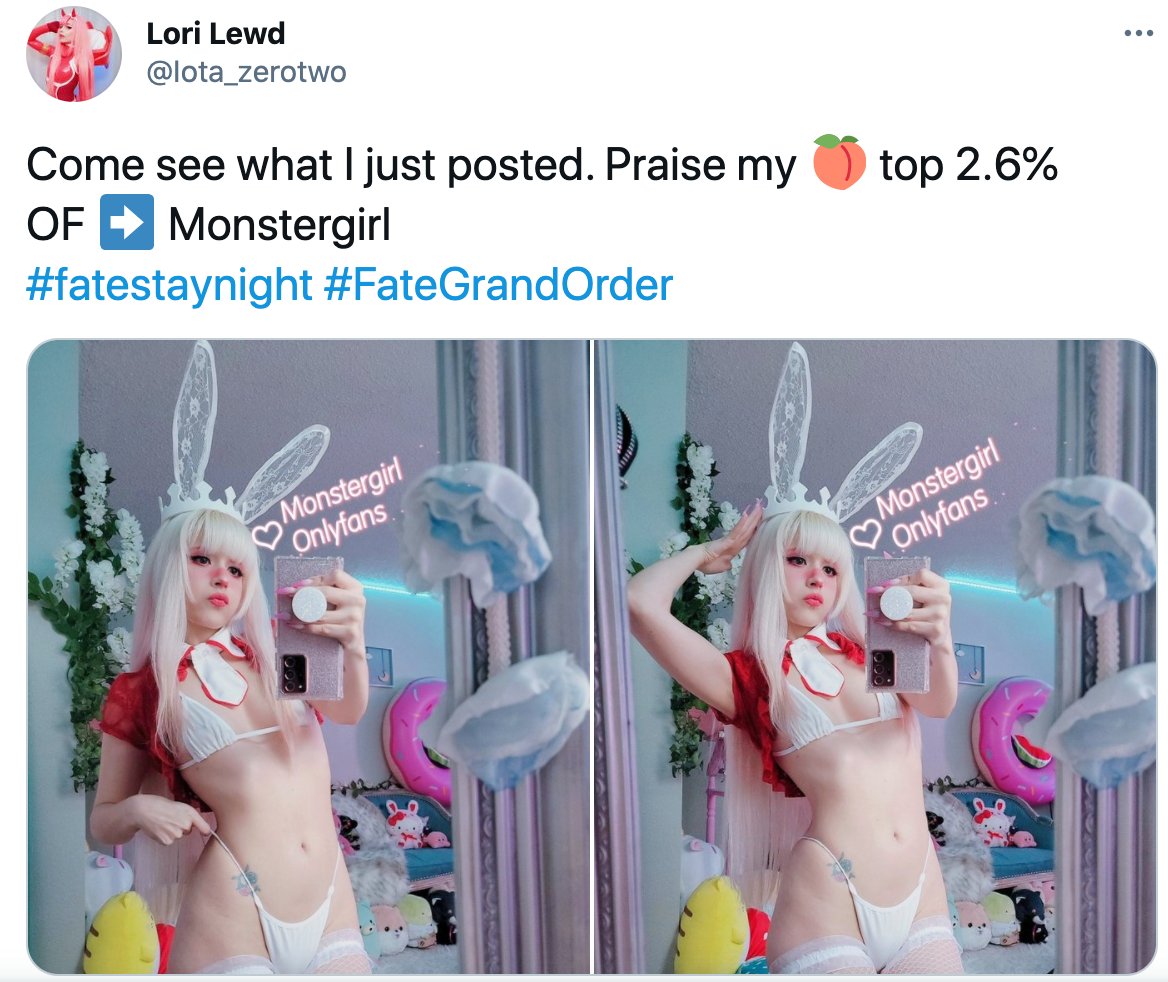Click the heart icon in left photo watermark
Viewport: 1168px width, 982px height.
(x=266, y=534)
